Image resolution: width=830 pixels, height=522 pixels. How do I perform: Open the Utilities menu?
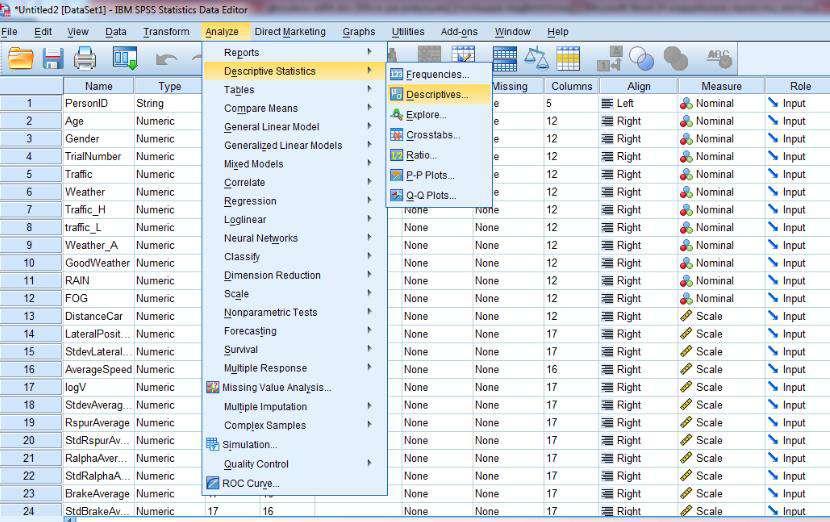(408, 32)
